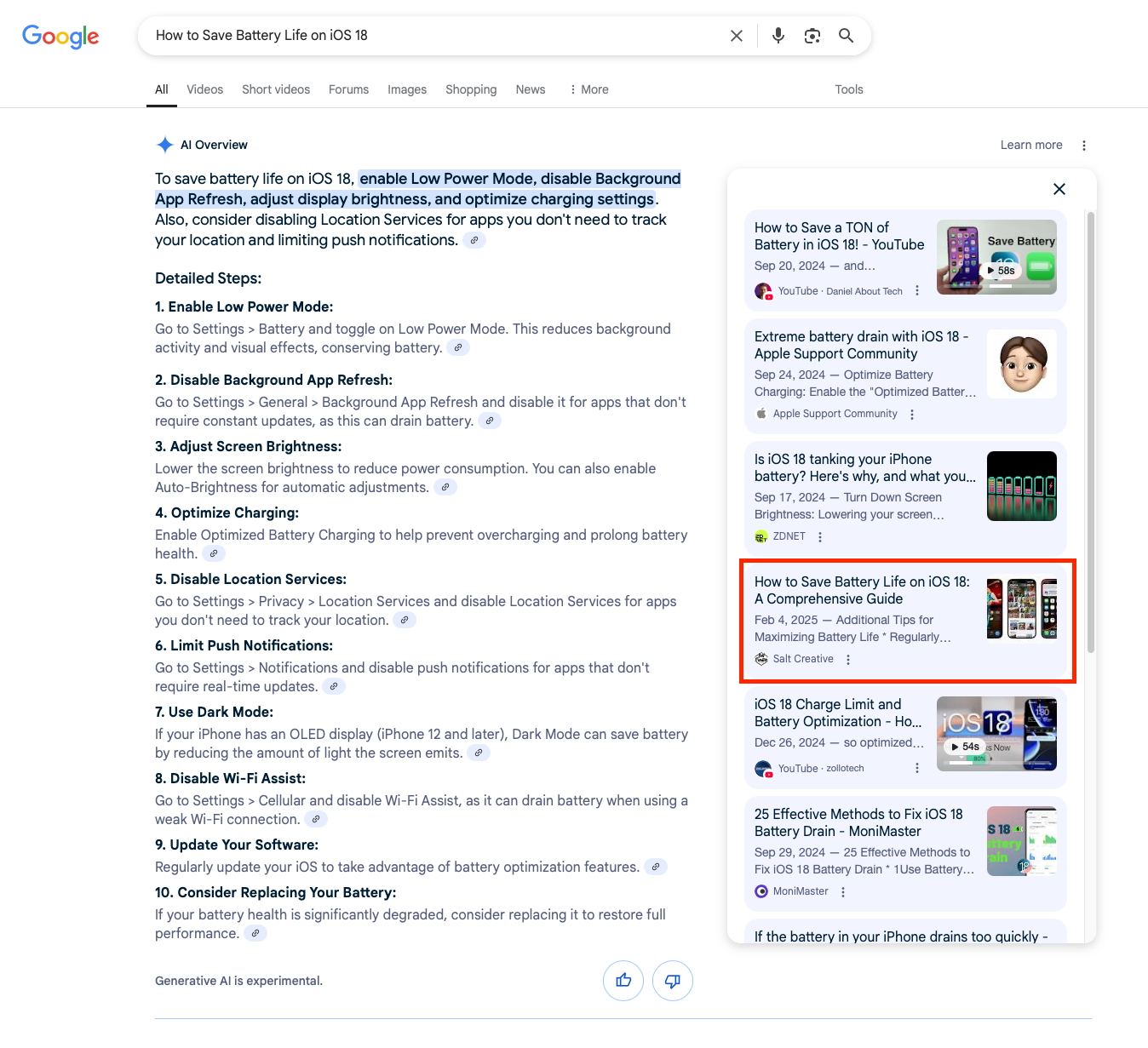Switch to the Videos tab
1148x1048 pixels.
205,89
